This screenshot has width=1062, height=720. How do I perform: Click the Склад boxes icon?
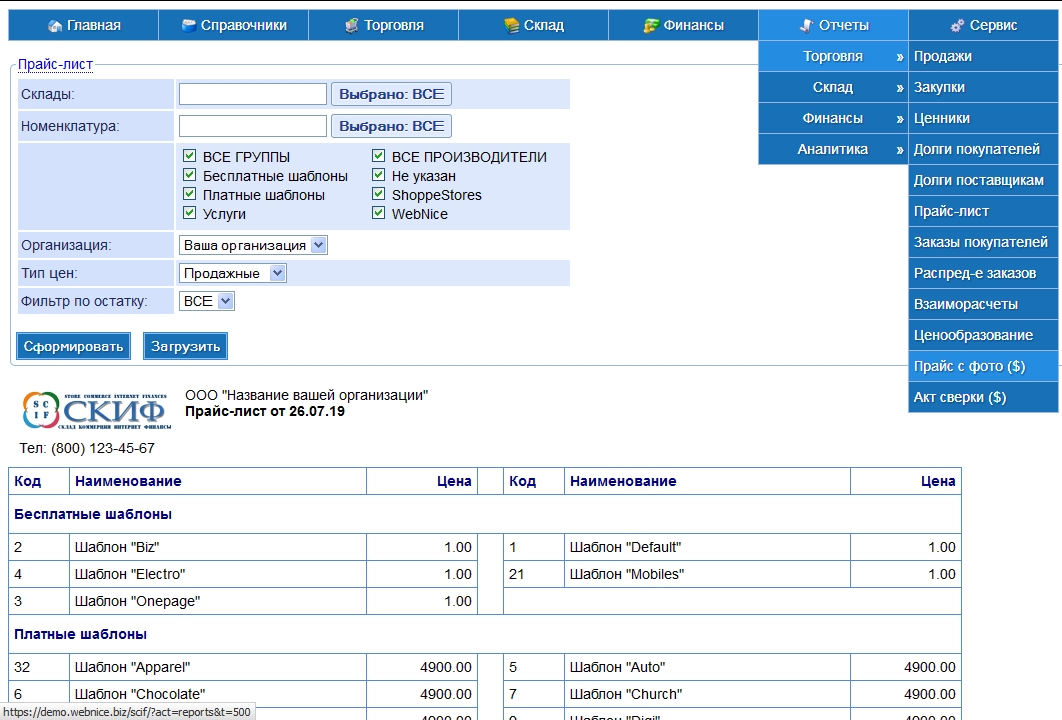pyautogui.click(x=511, y=26)
